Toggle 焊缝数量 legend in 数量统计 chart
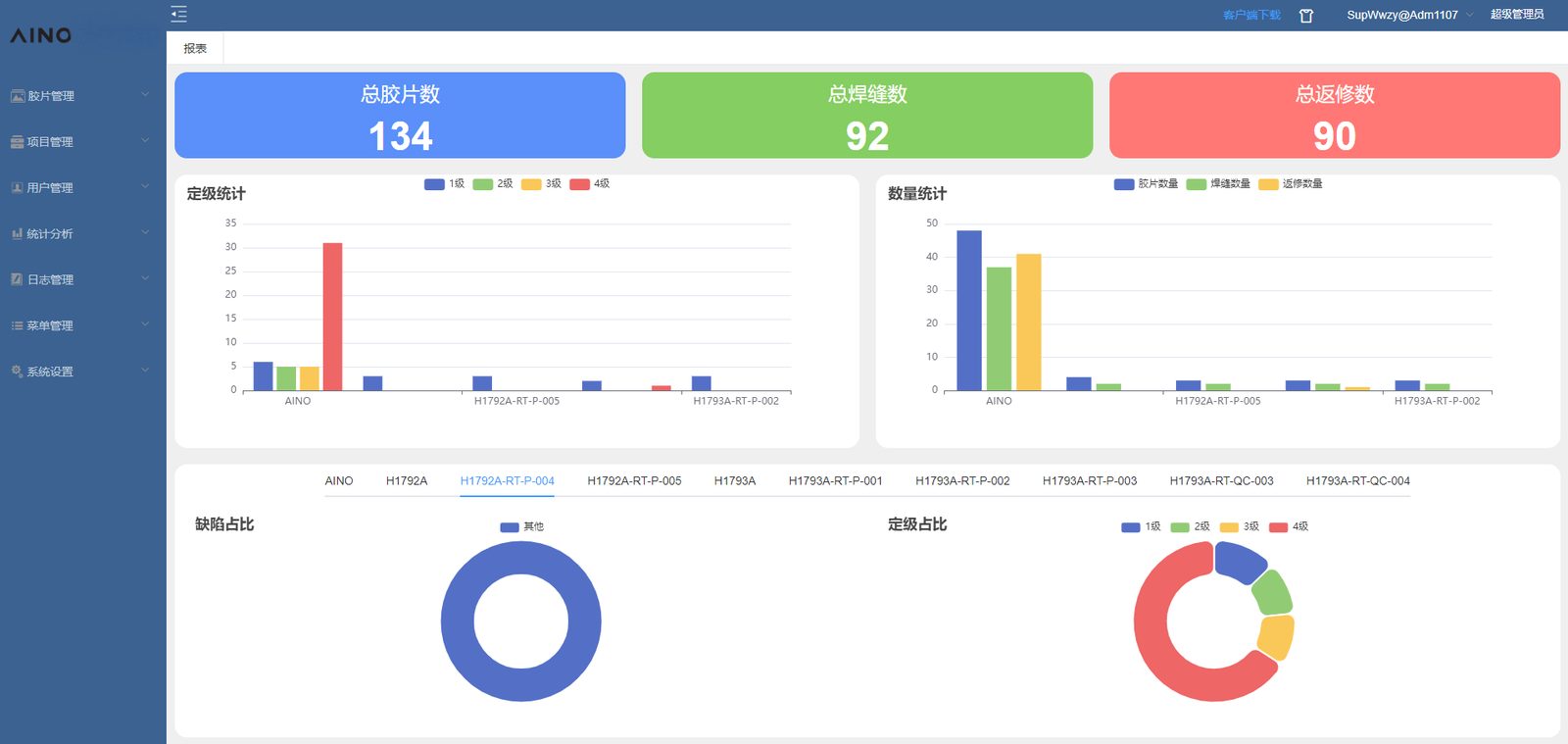Viewport: 1568px width, 744px height. (x=1218, y=183)
